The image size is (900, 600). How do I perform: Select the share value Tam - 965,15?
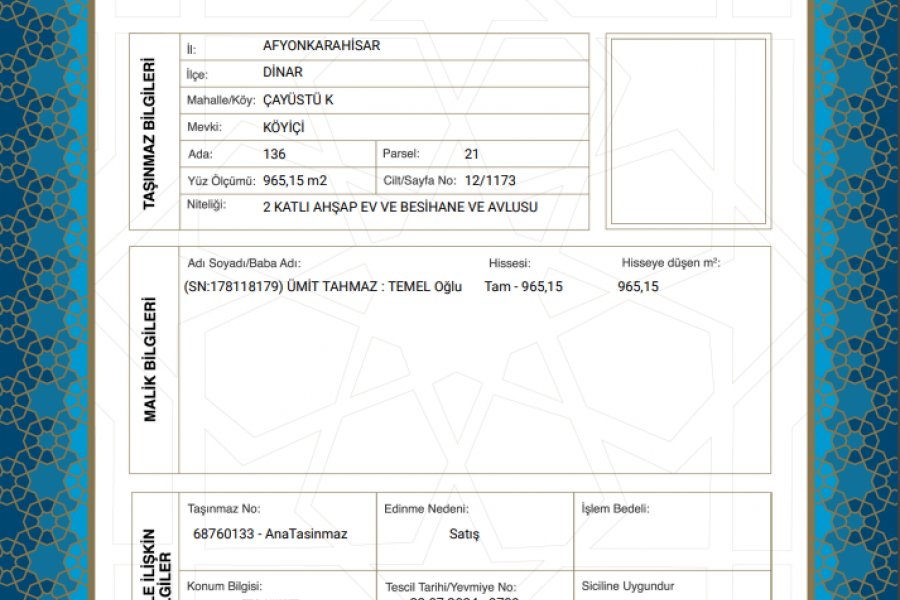[523, 287]
